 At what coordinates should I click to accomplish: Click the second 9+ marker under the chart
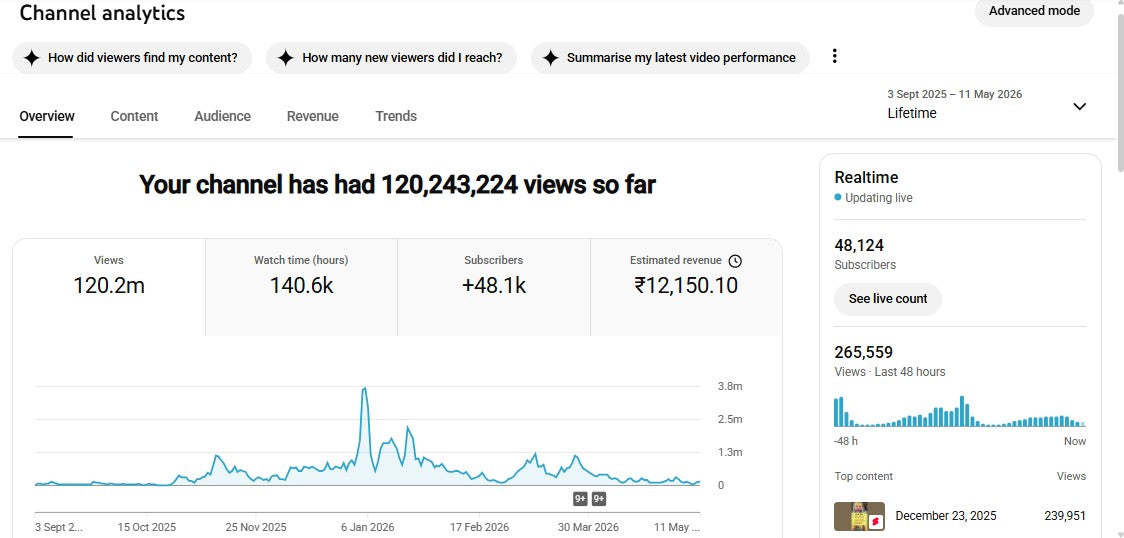(x=599, y=499)
